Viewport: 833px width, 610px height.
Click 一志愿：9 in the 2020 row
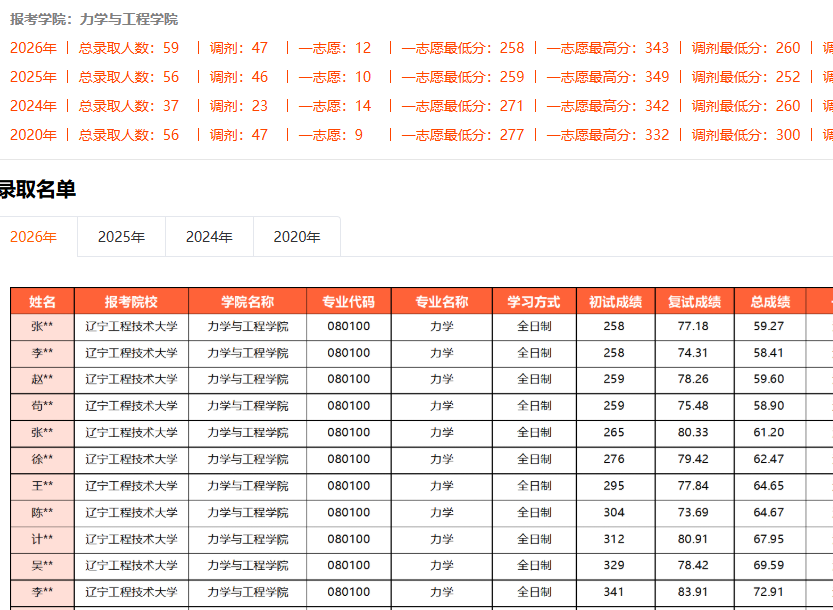330,135
